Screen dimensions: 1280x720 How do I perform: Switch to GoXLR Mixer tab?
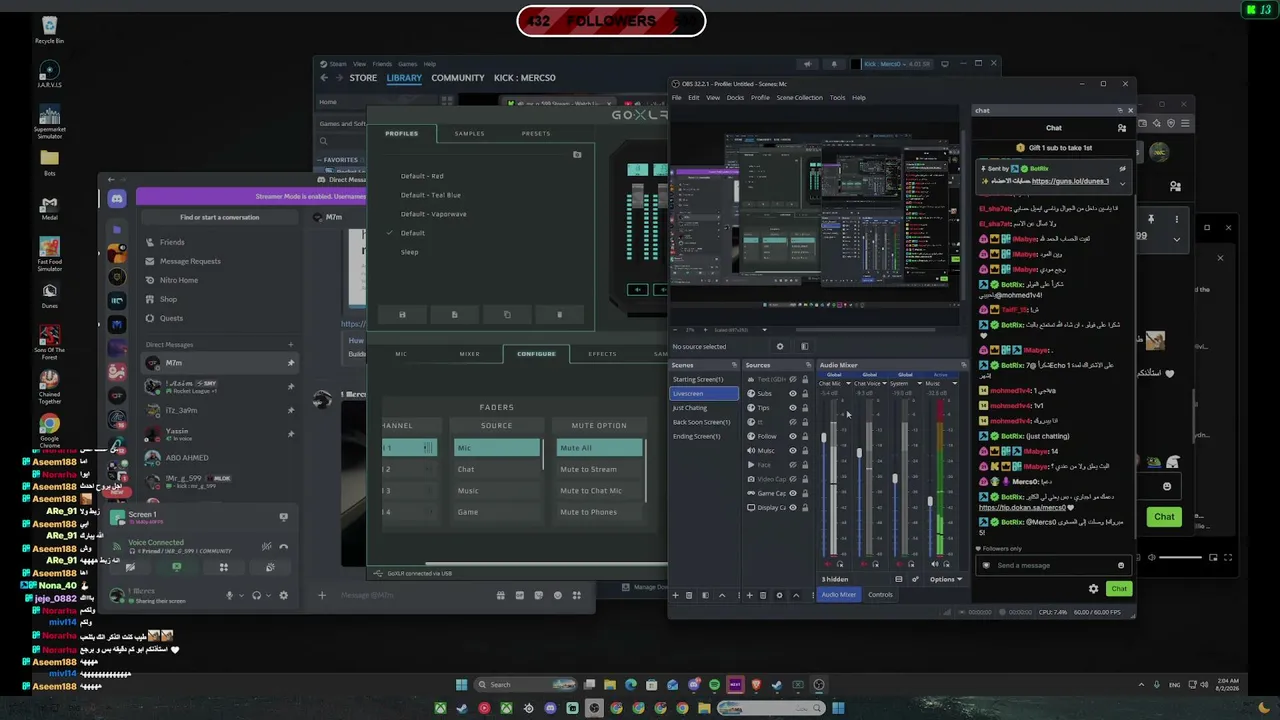tap(469, 353)
